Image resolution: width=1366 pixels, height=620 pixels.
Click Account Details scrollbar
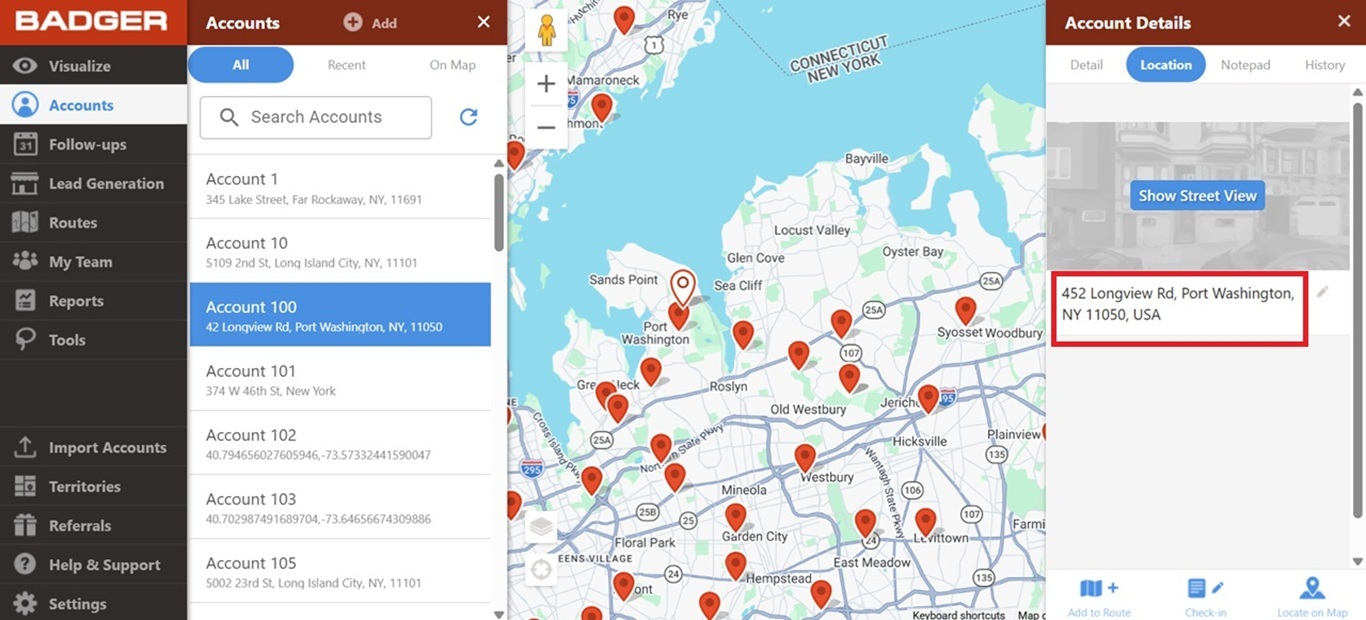(x=1357, y=310)
